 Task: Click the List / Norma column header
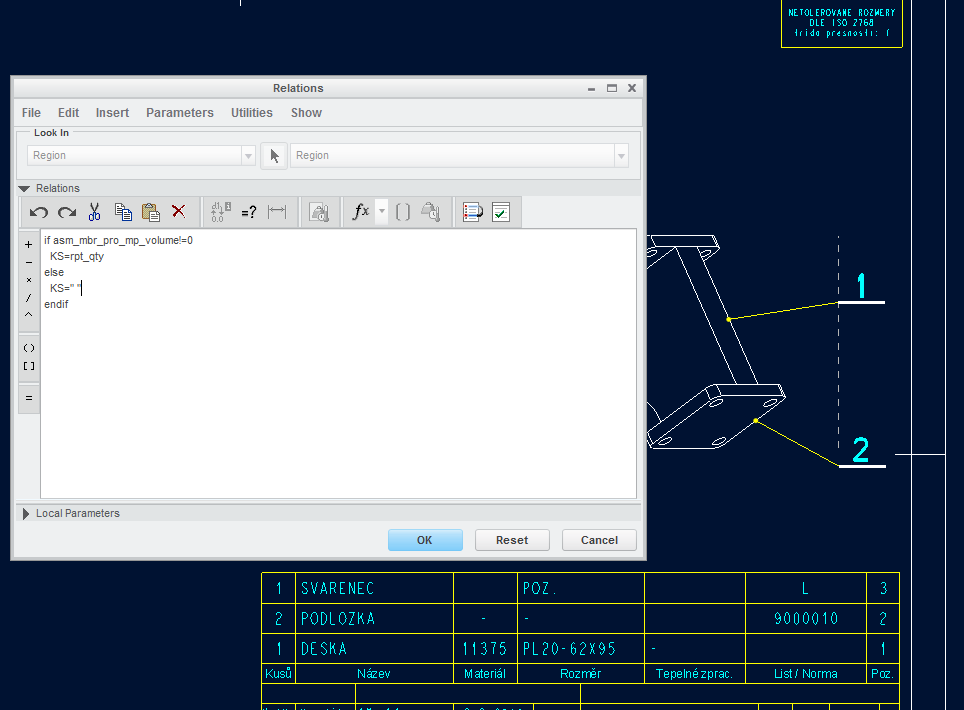click(x=805, y=674)
